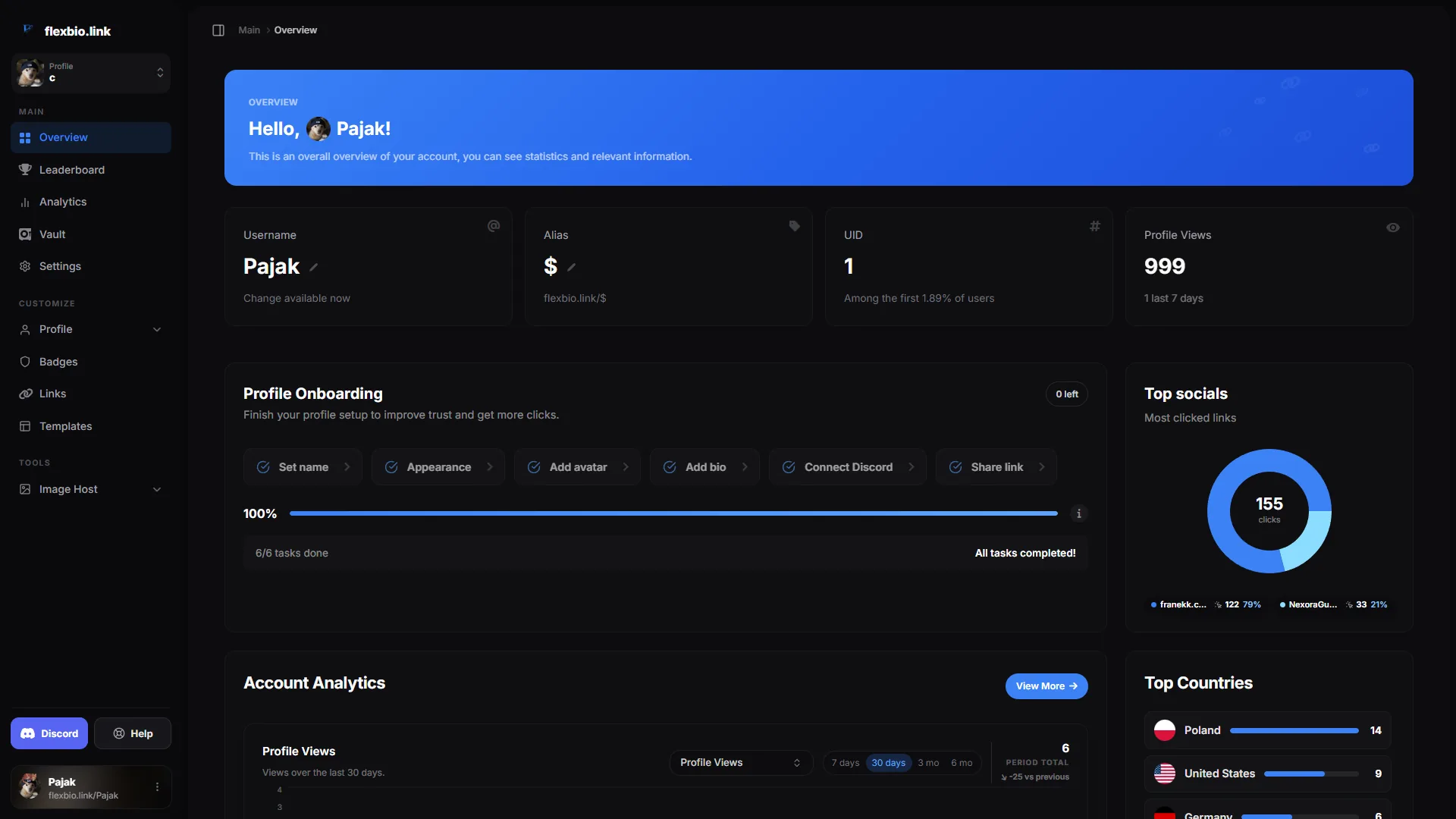
Task: Click the View More button
Action: coord(1046,686)
